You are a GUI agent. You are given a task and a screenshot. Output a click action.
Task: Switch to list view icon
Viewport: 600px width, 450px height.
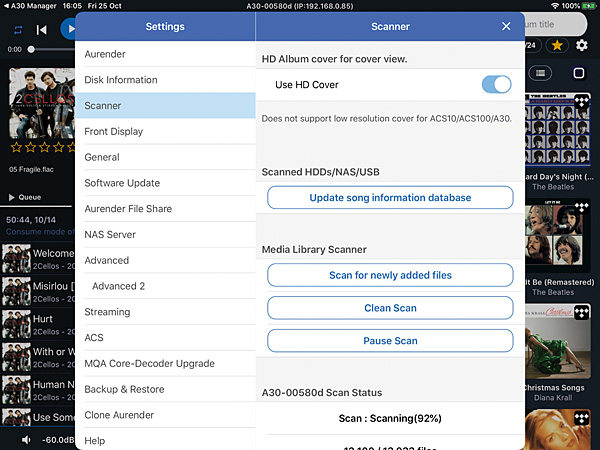click(540, 73)
